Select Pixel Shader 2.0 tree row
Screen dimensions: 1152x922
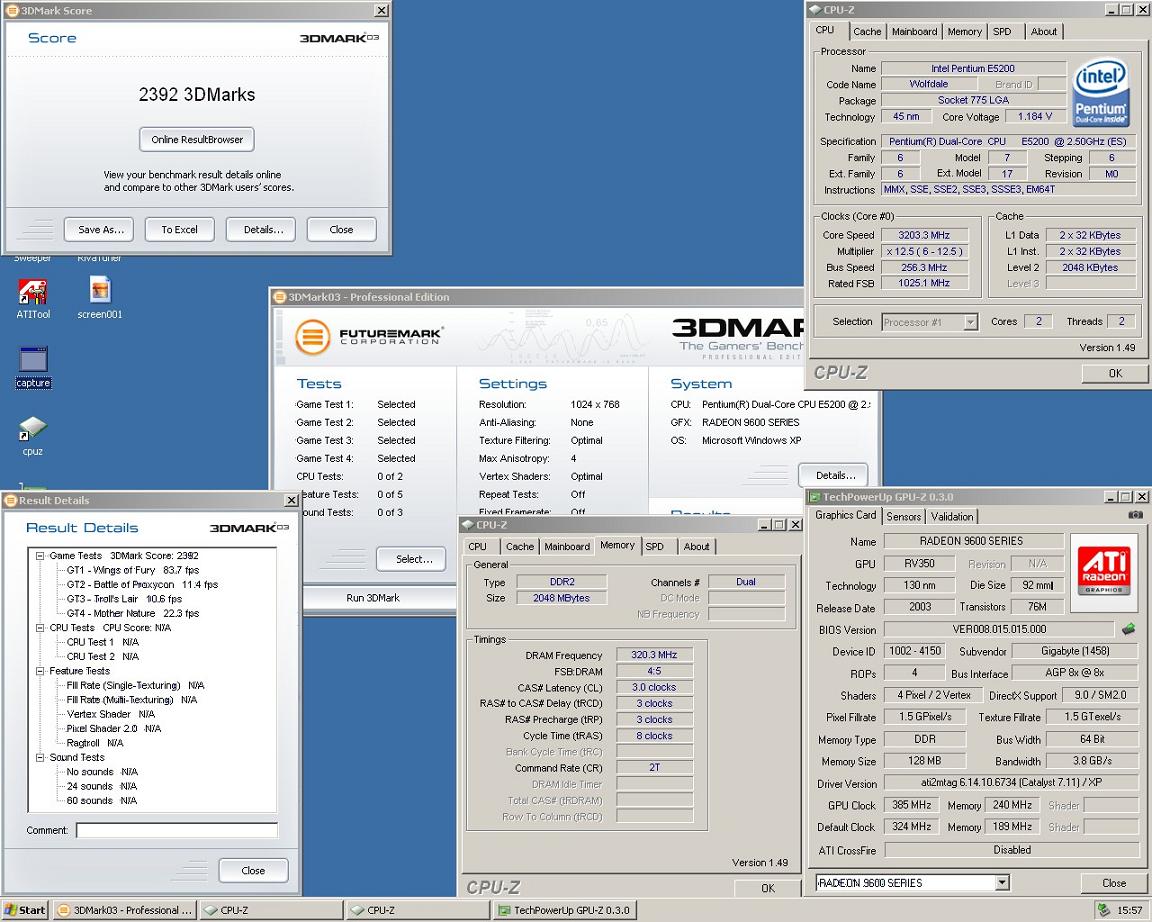click(x=113, y=729)
